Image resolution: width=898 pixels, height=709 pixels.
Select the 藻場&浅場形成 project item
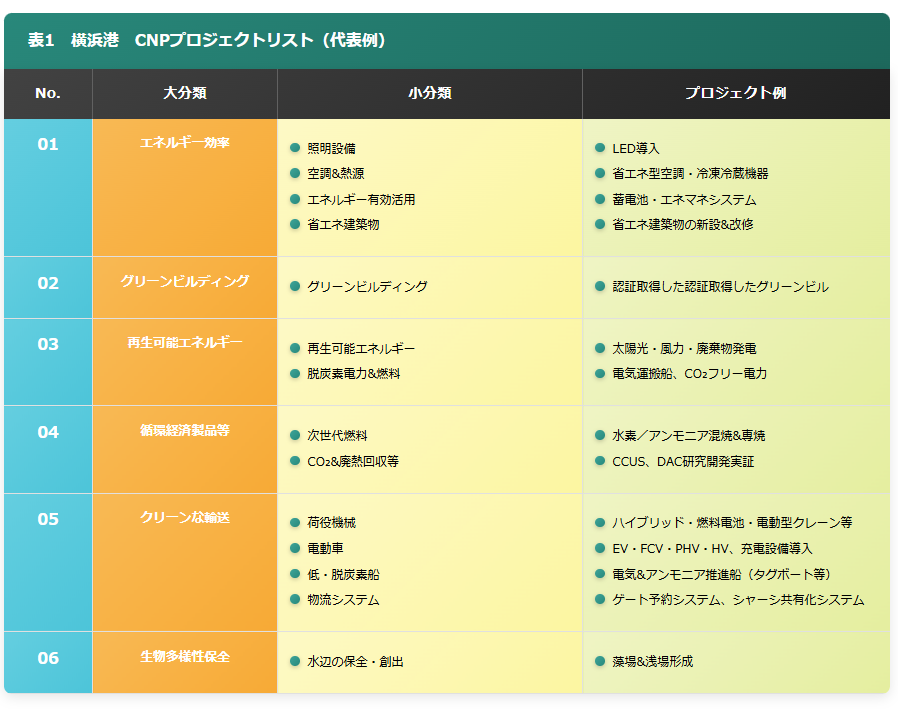pyautogui.click(x=652, y=662)
